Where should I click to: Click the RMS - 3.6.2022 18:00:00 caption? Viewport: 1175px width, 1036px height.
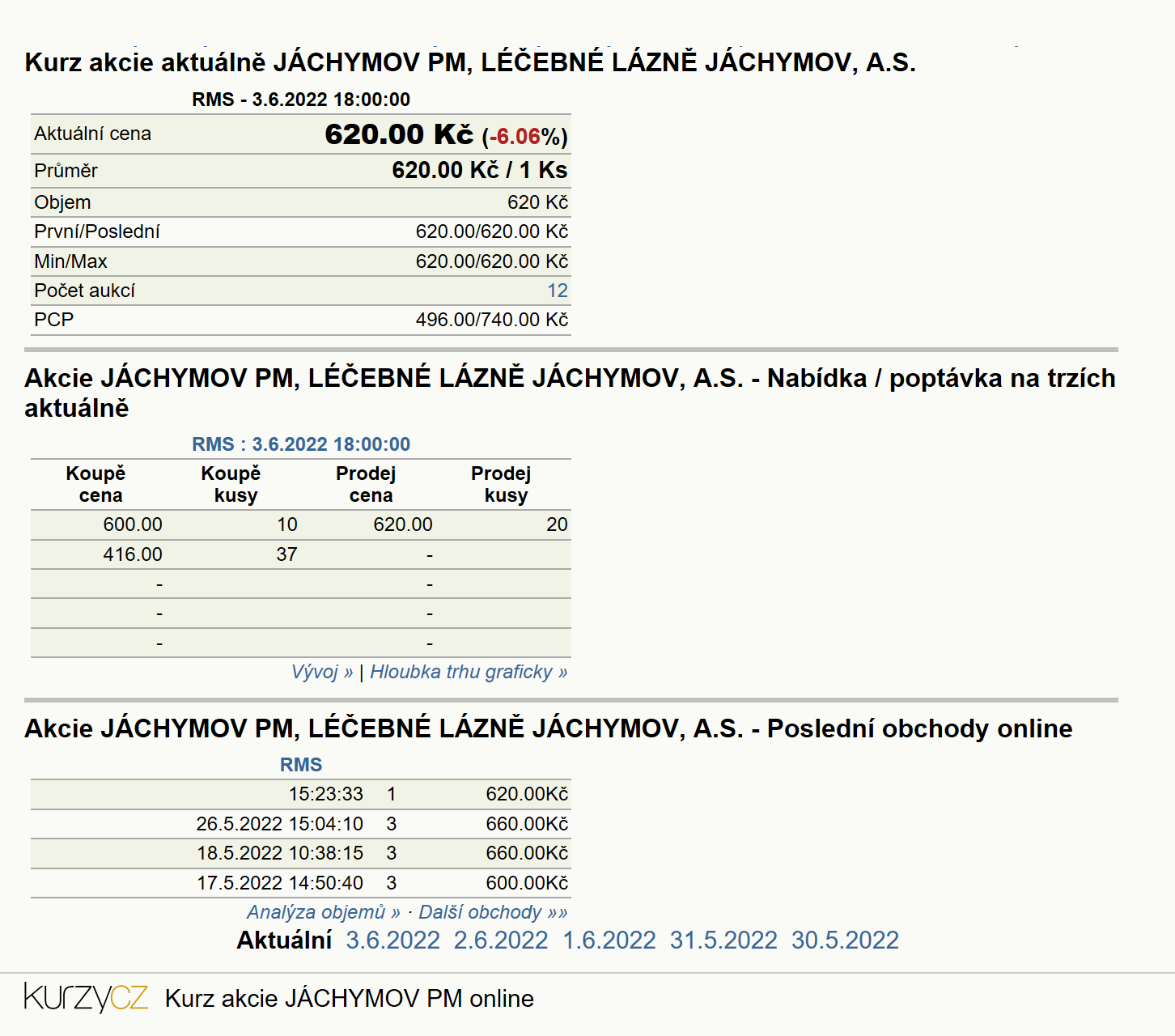pyautogui.click(x=301, y=100)
